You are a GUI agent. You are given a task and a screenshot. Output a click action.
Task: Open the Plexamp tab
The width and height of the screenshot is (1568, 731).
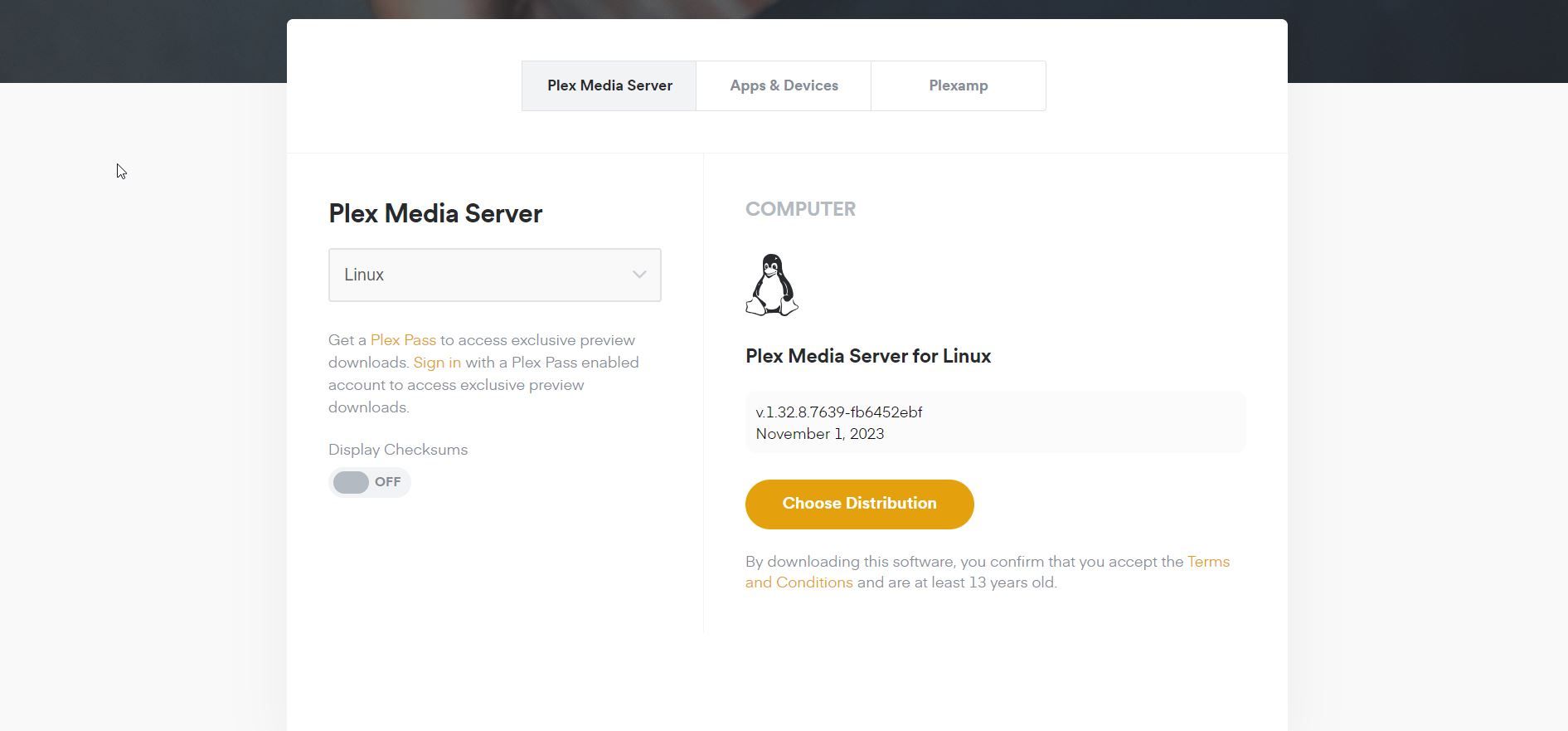(x=958, y=85)
